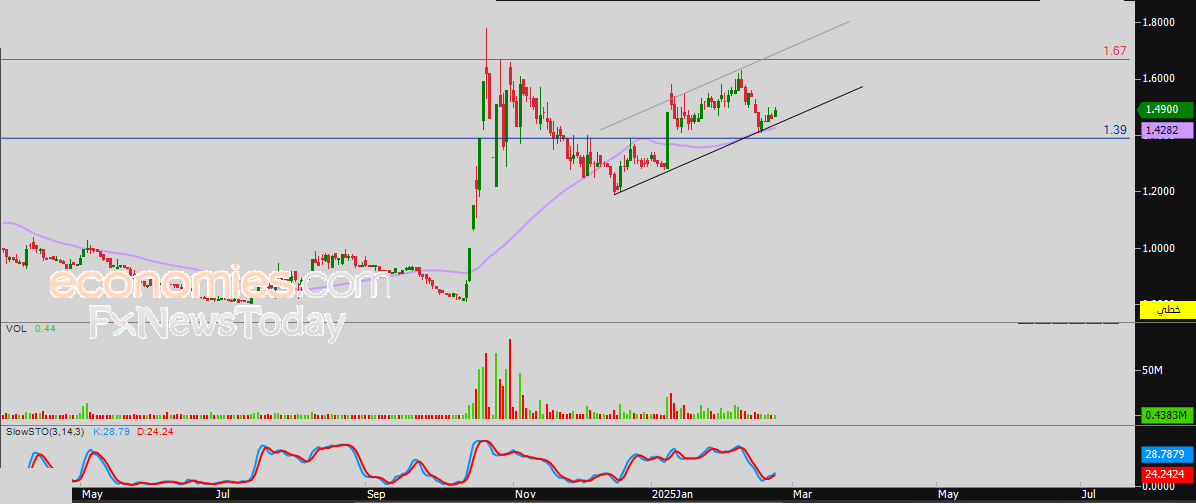This screenshot has height=504, width=1196.
Task: Click the yellow Arabic chart type label
Action: [x=1167, y=311]
